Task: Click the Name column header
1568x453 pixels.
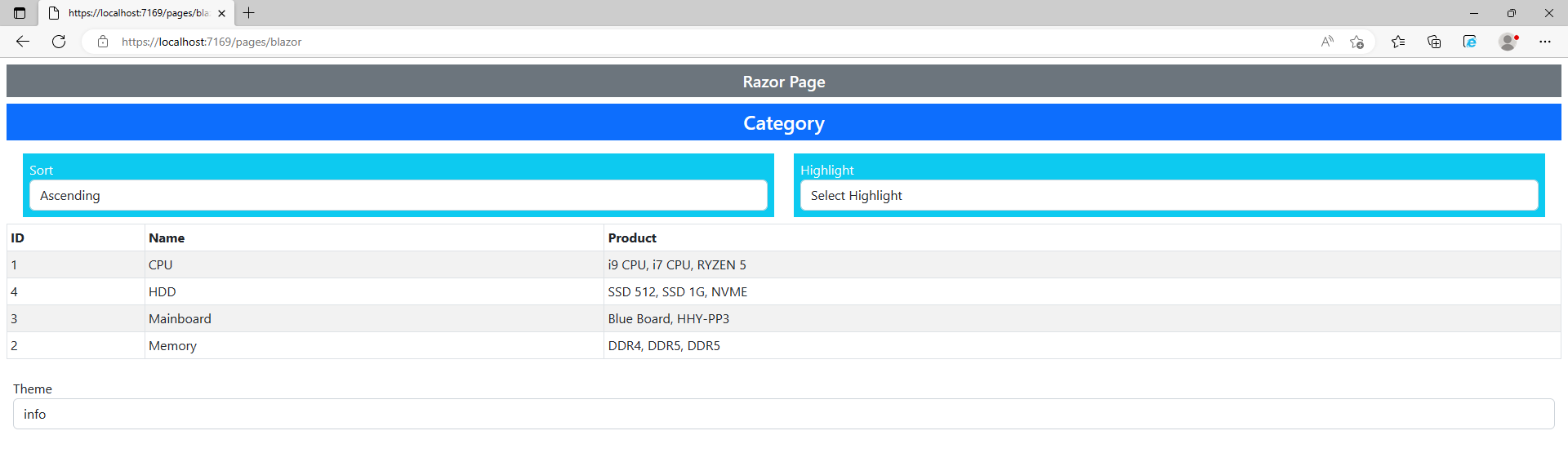Action: pyautogui.click(x=374, y=238)
